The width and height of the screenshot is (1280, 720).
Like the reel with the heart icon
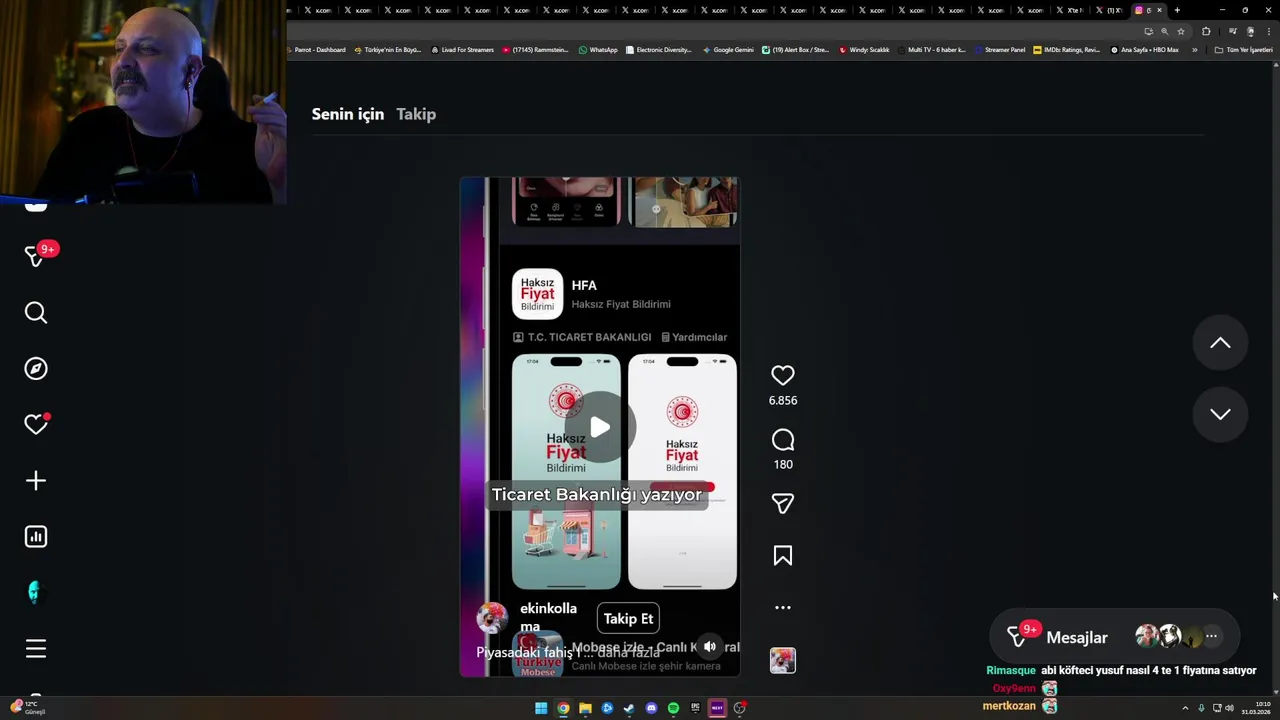(783, 375)
